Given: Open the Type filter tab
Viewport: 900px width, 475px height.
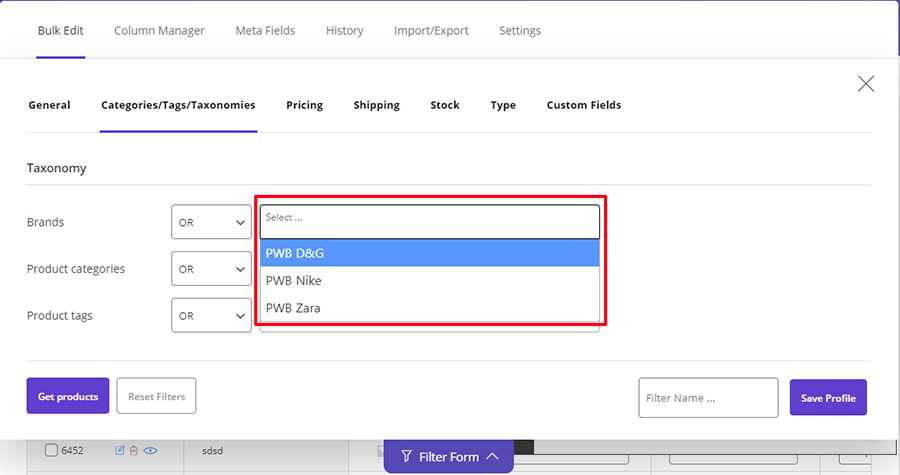Looking at the screenshot, I should [503, 105].
